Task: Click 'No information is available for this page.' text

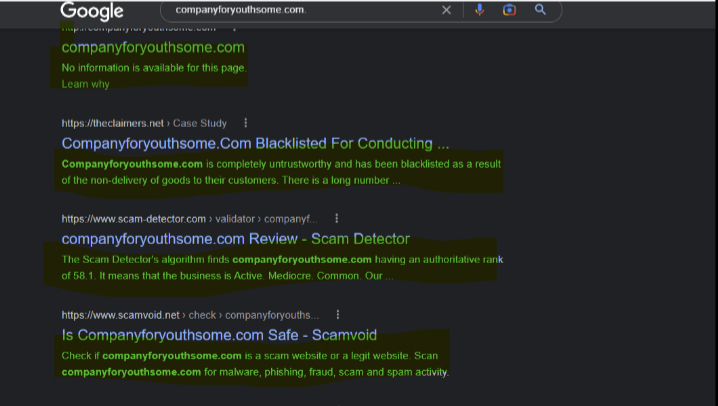Action: point(154,68)
